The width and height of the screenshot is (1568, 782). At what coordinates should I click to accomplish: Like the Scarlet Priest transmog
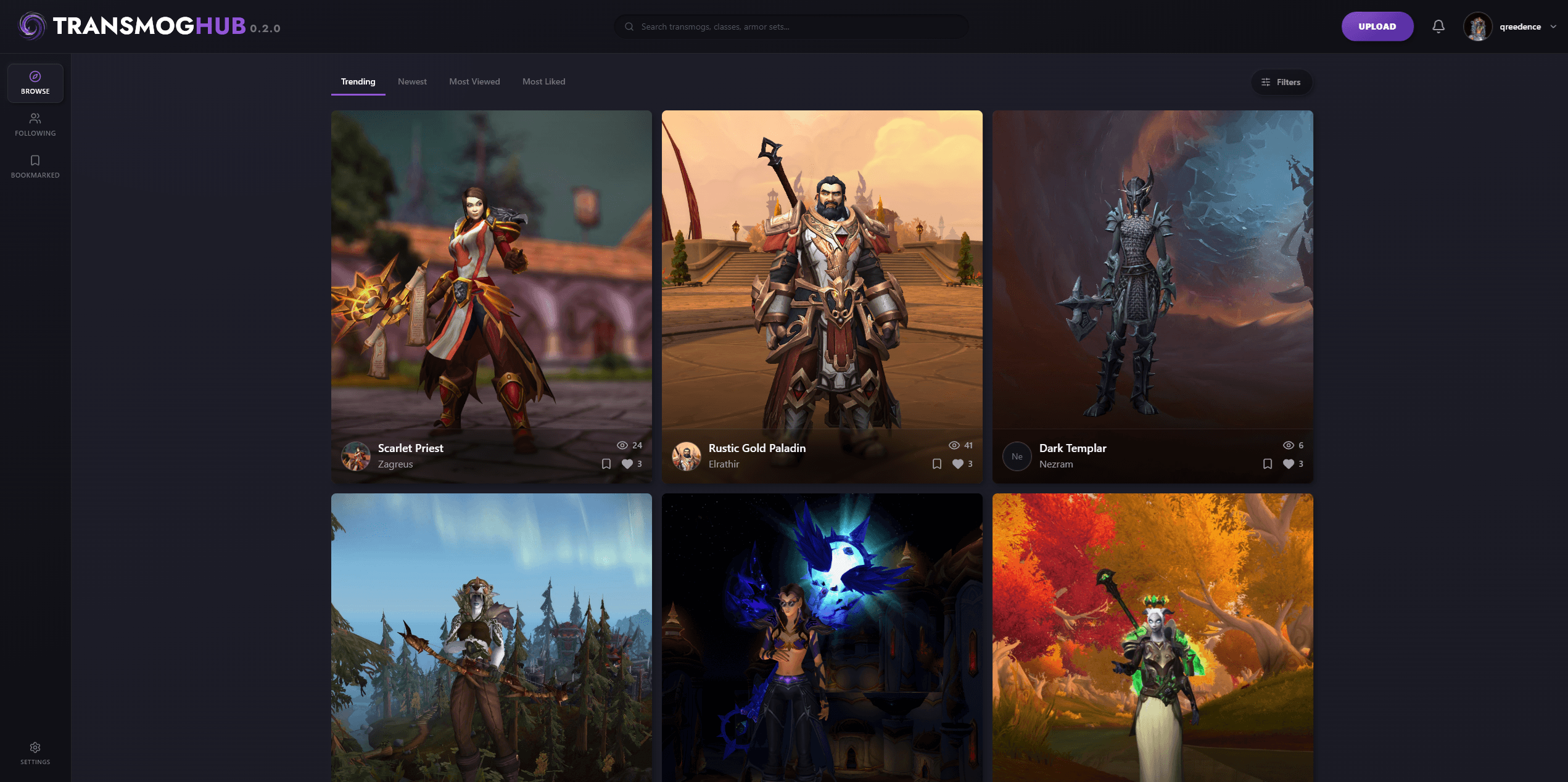pyautogui.click(x=627, y=464)
